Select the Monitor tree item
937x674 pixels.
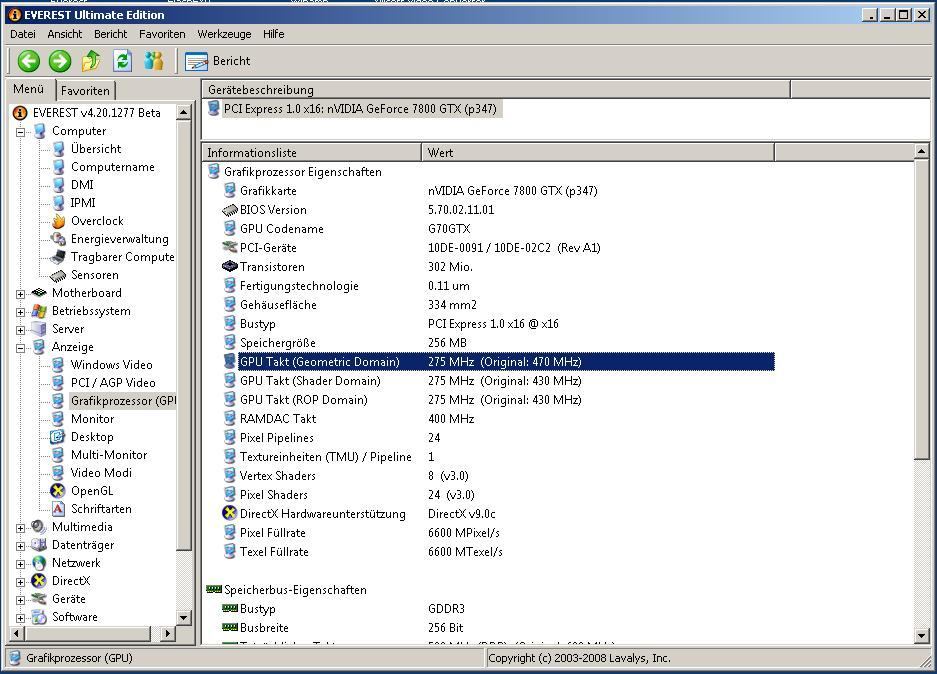coord(92,419)
